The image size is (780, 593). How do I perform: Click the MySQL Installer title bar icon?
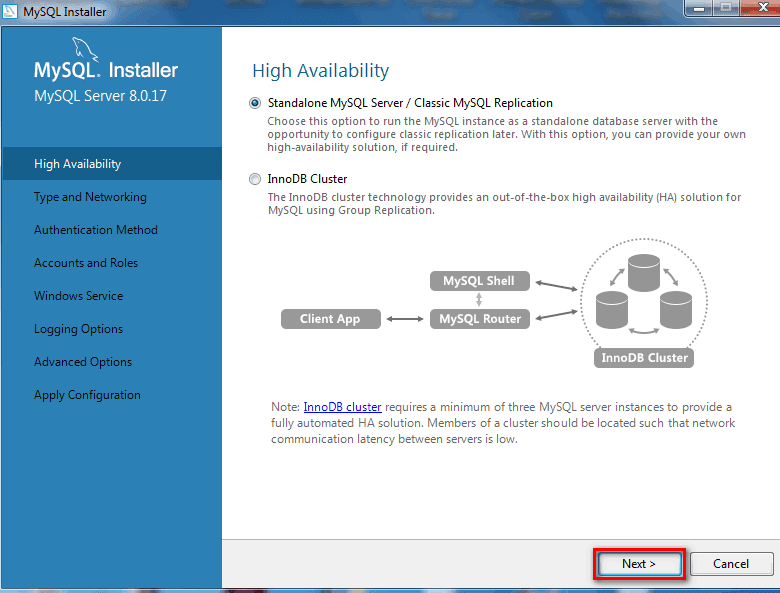10,11
